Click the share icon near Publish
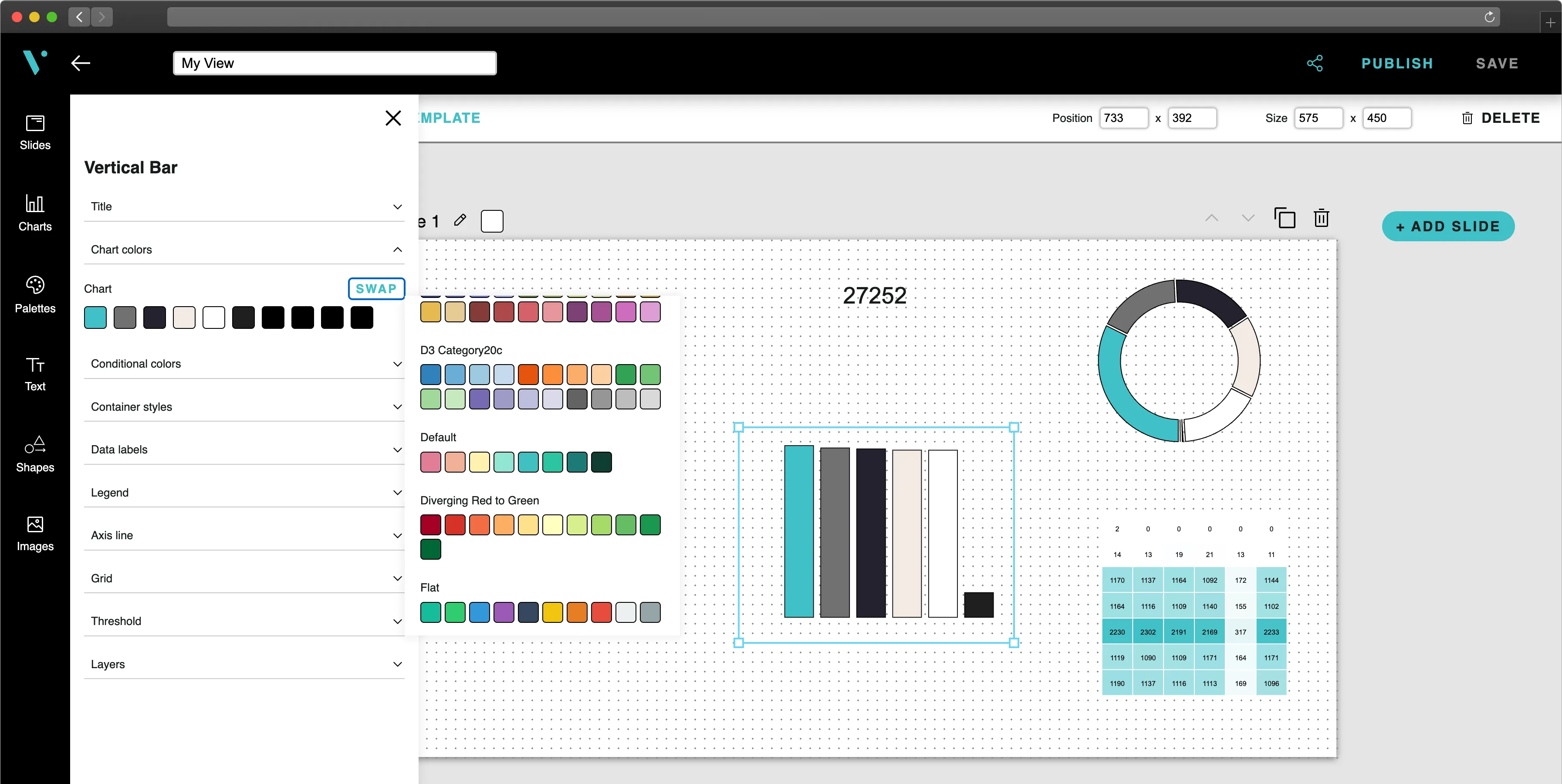The image size is (1562, 784). point(1314,63)
